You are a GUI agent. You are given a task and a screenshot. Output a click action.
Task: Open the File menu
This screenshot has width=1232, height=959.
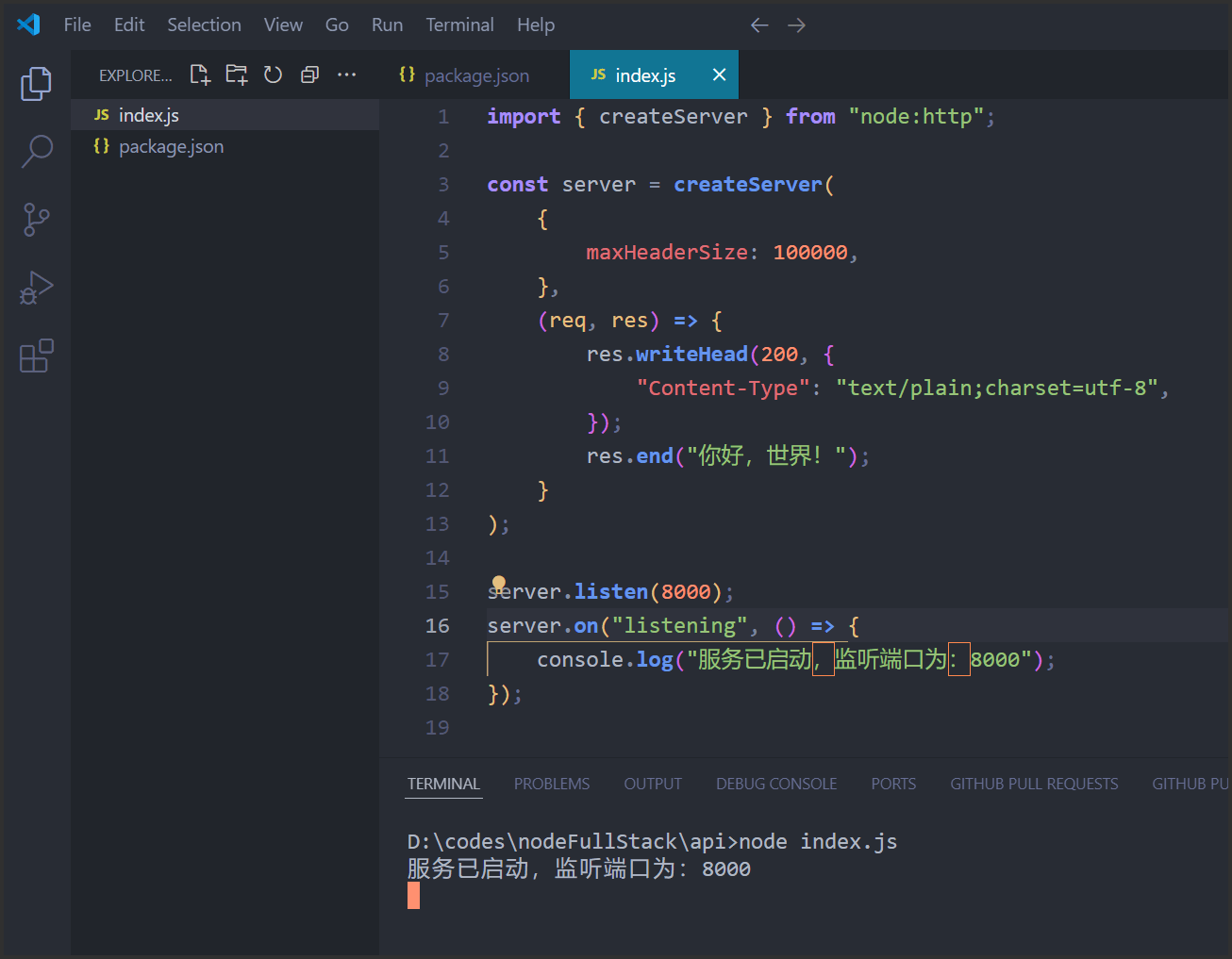(x=77, y=25)
